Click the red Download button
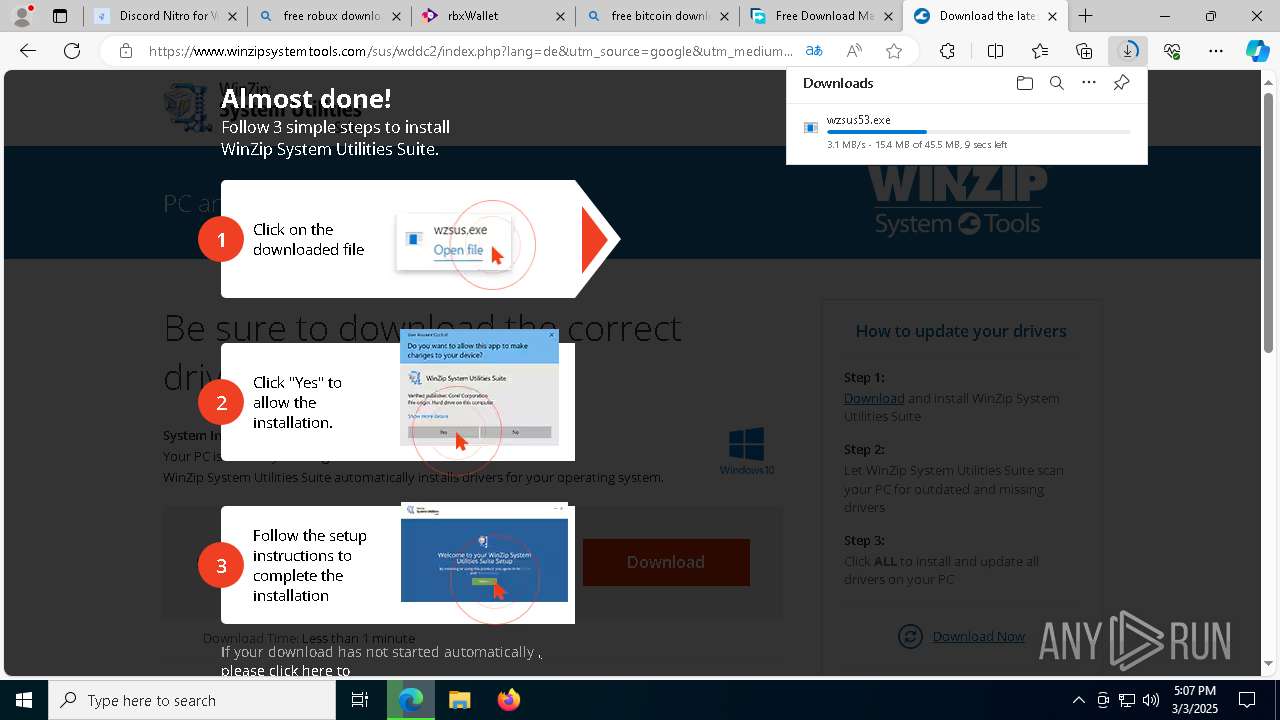 pyautogui.click(x=666, y=562)
